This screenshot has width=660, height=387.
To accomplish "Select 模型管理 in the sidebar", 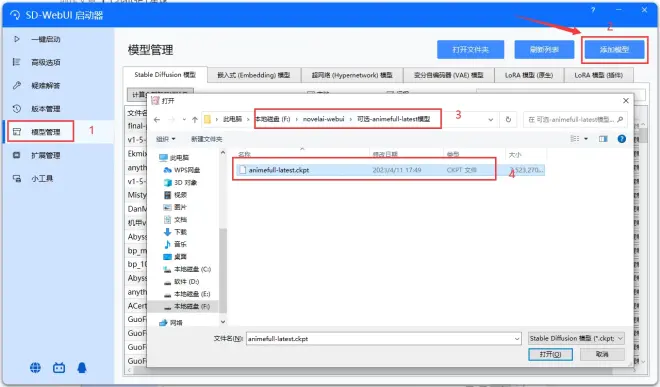I will click(45, 132).
